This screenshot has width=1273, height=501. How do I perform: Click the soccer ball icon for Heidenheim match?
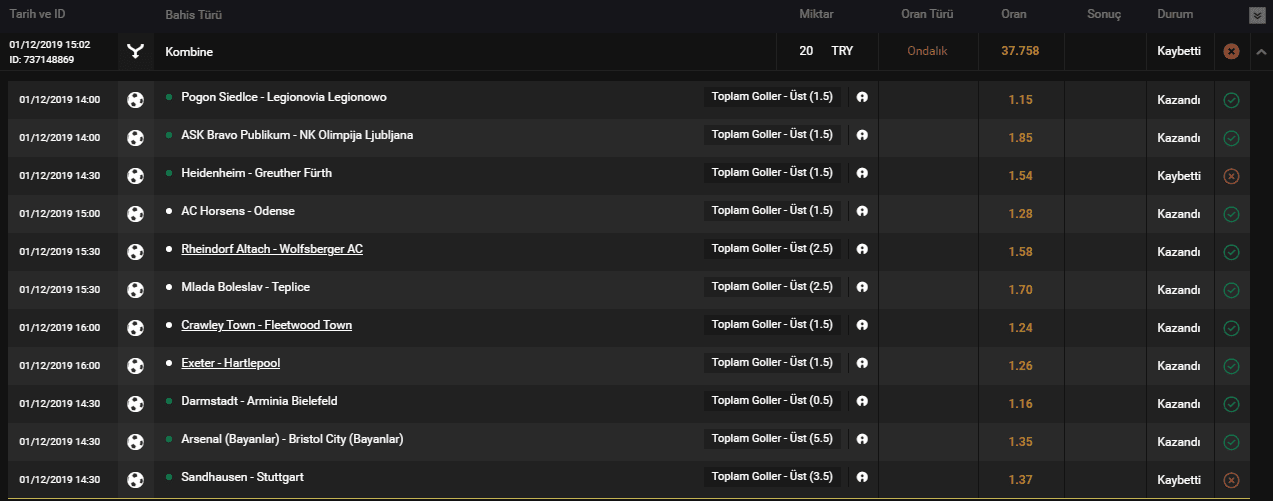pyautogui.click(x=136, y=175)
